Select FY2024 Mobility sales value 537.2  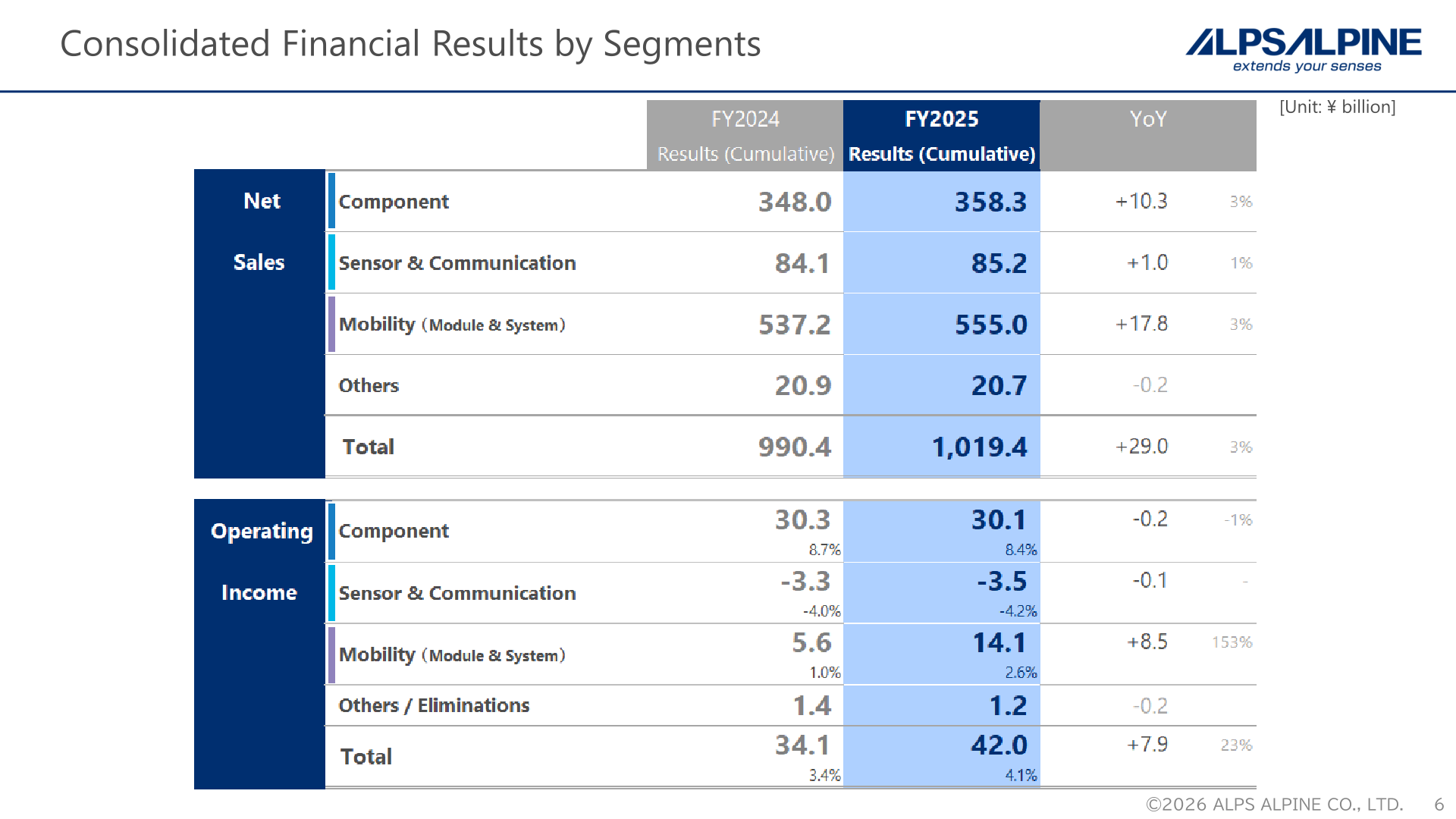(795, 325)
